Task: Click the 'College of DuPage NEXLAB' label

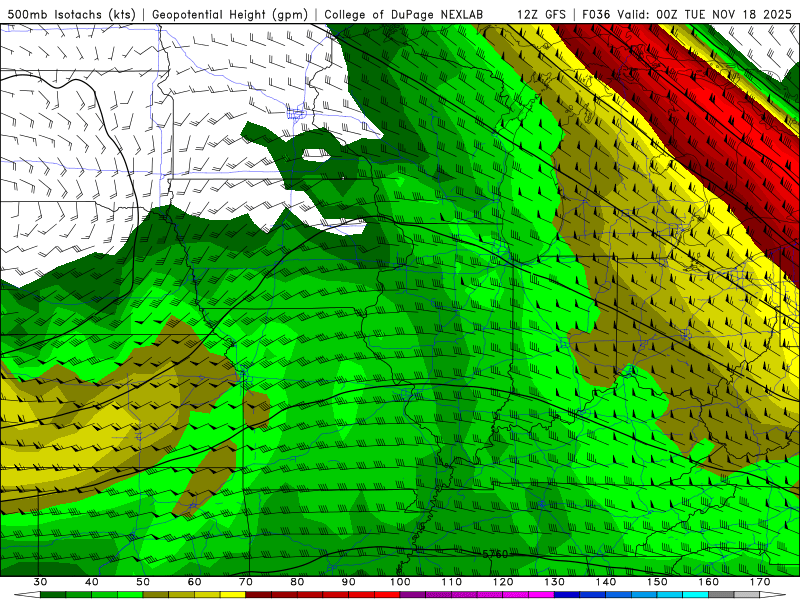Action: coord(404,15)
